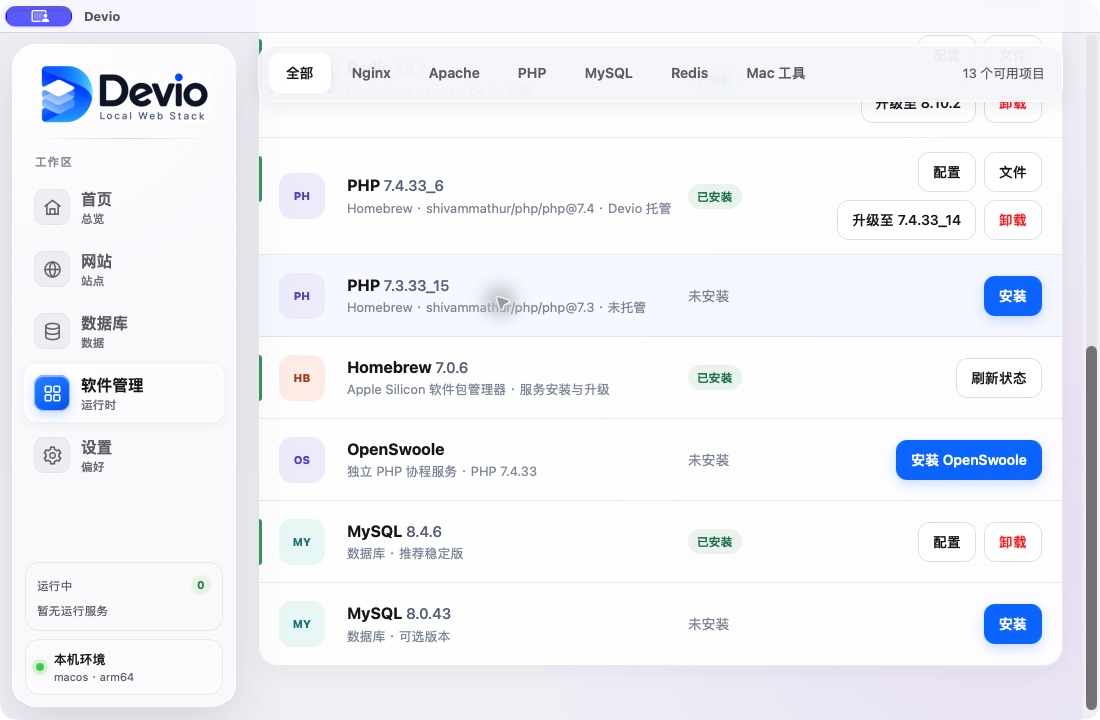Switch to the PHP filter tab

click(x=532, y=73)
